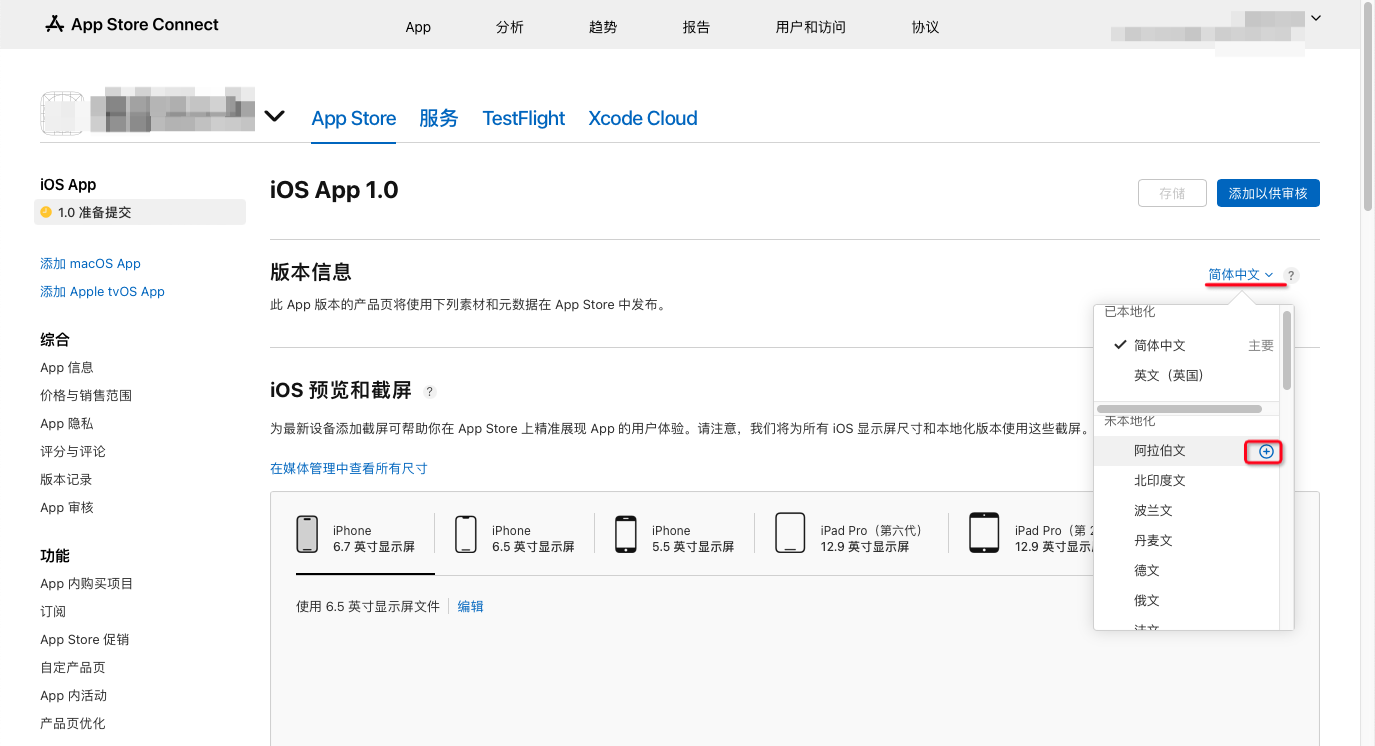Screen dimensions: 1375x746
Task: Click 添加 Apple tvOS App link
Action: (102, 292)
